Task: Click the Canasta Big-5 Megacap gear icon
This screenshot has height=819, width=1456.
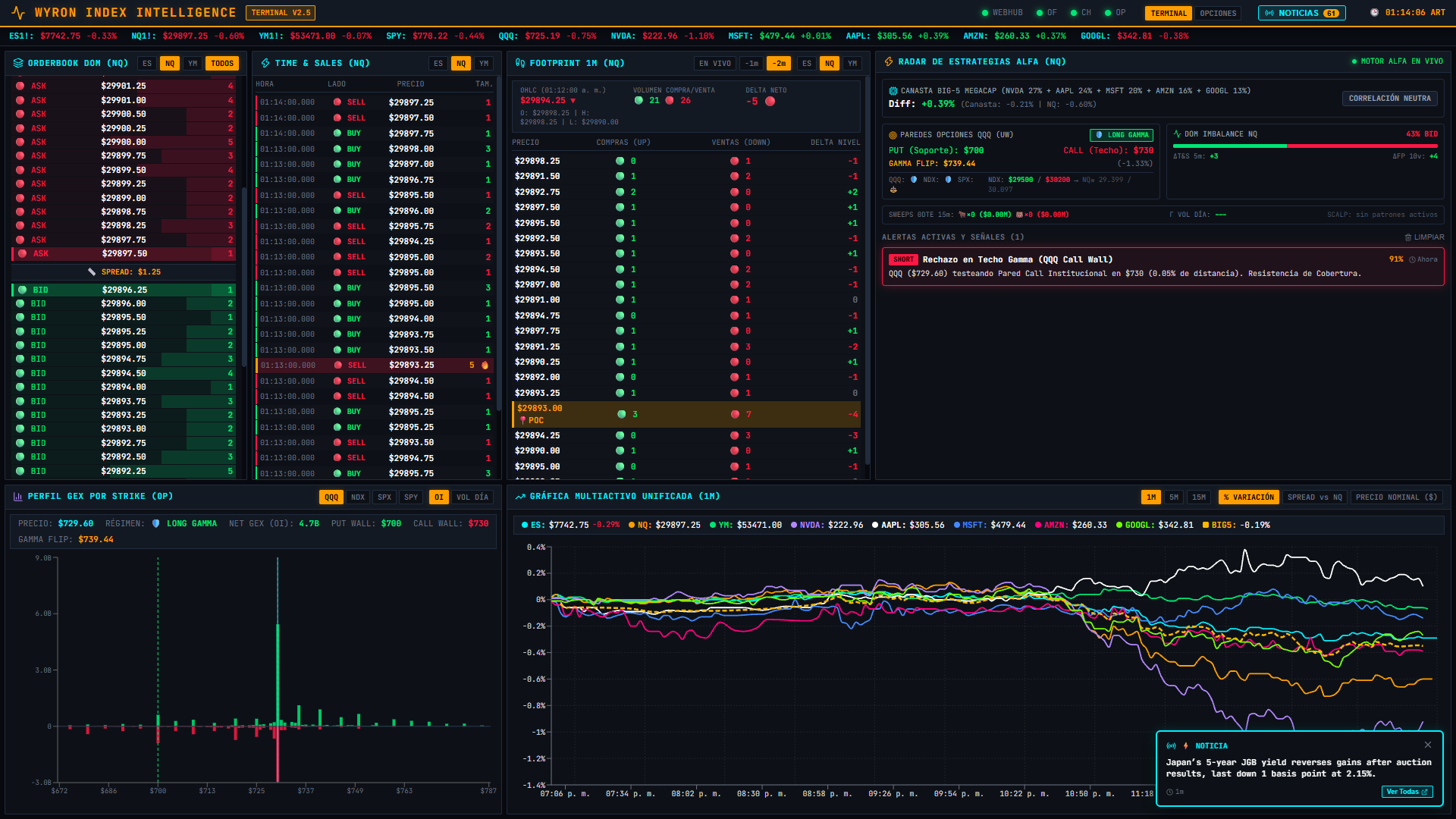Action: click(x=893, y=91)
